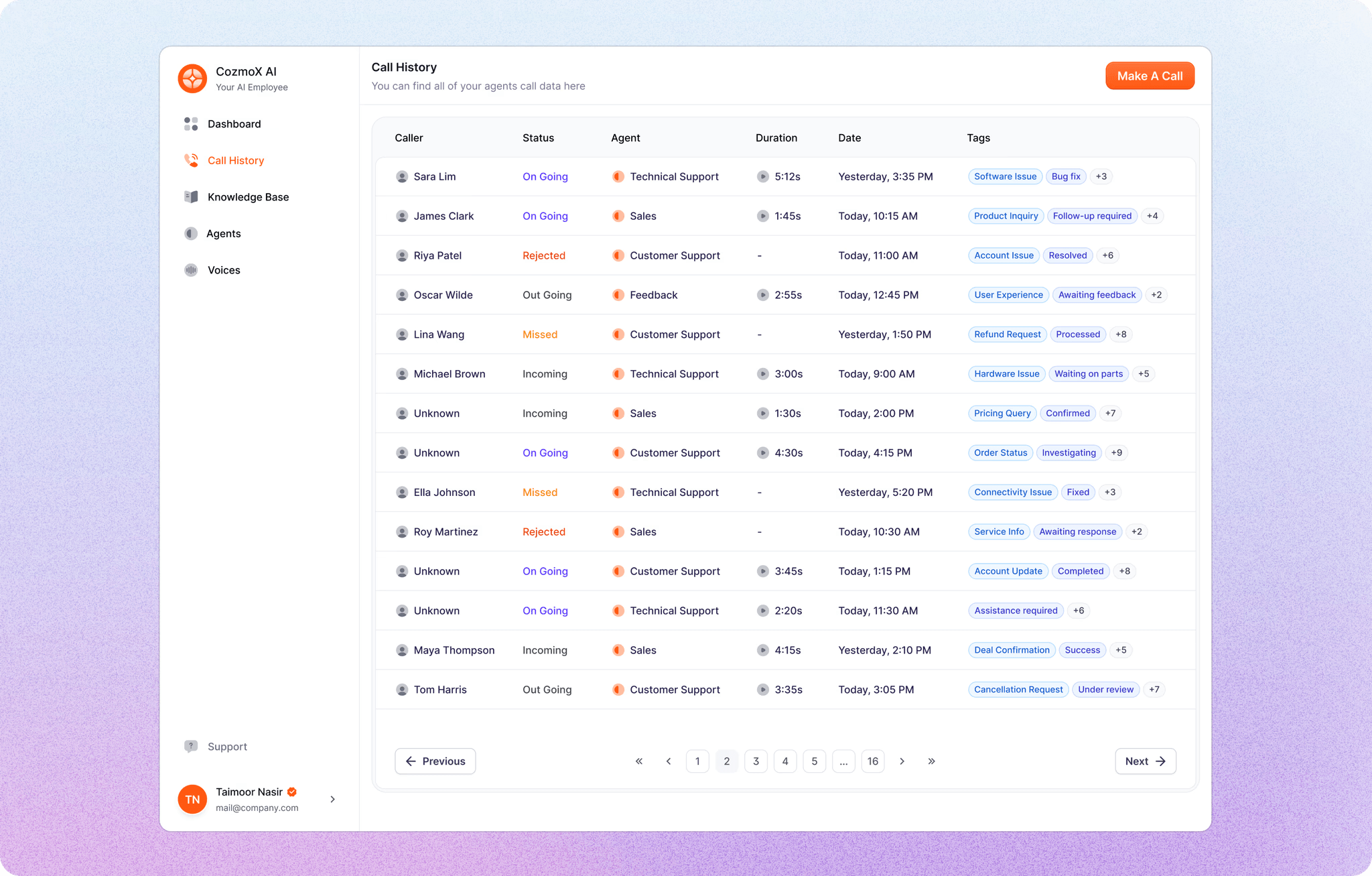This screenshot has width=1372, height=876.
Task: Open the Dashboard from the sidebar
Action: (234, 124)
